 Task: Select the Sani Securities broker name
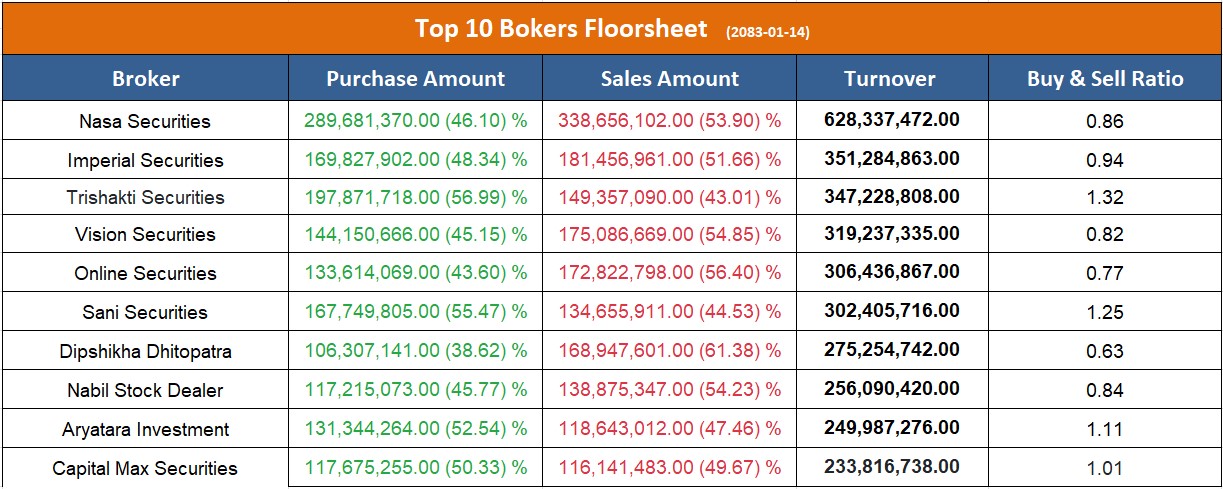pyautogui.click(x=145, y=312)
